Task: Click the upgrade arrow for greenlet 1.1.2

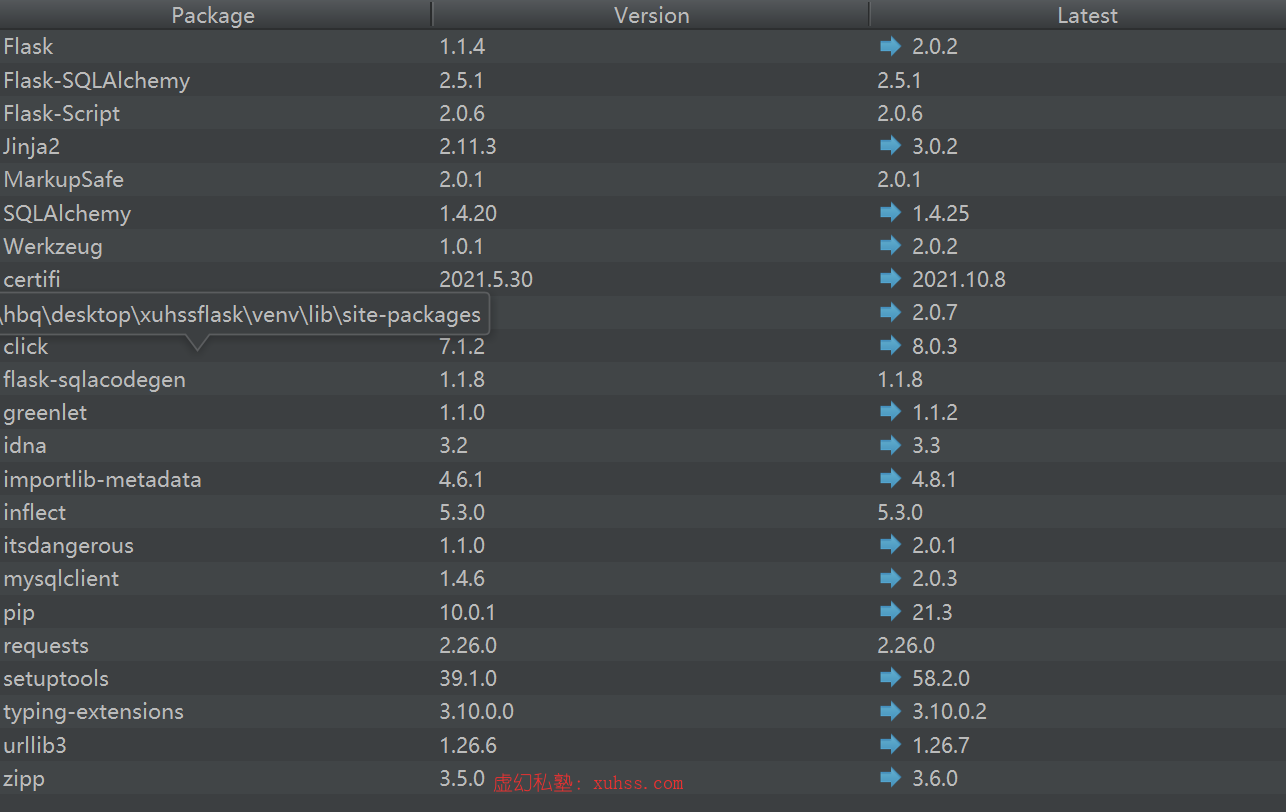Action: tap(890, 412)
